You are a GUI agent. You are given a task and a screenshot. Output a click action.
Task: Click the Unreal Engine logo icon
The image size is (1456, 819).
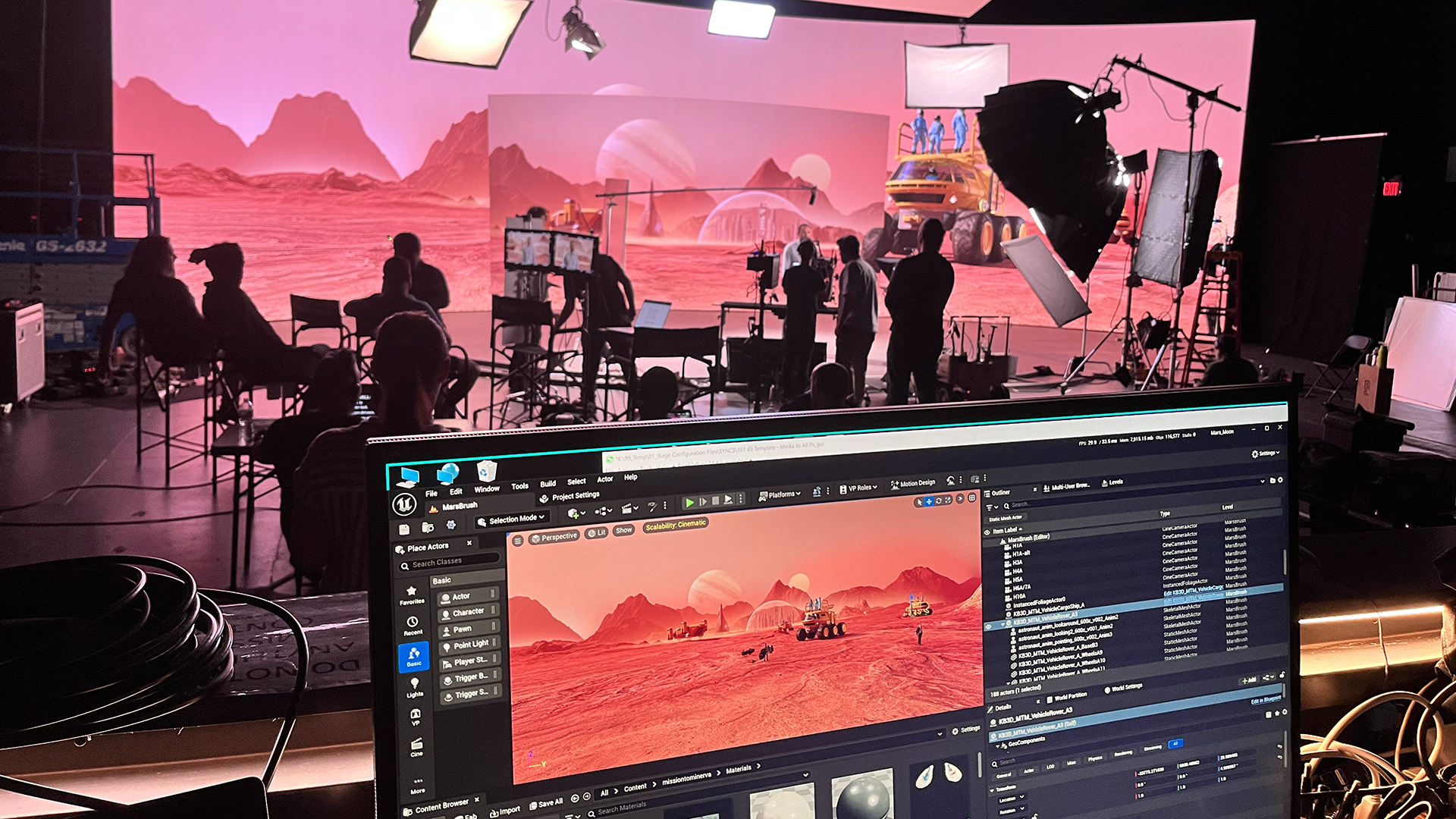click(x=404, y=504)
